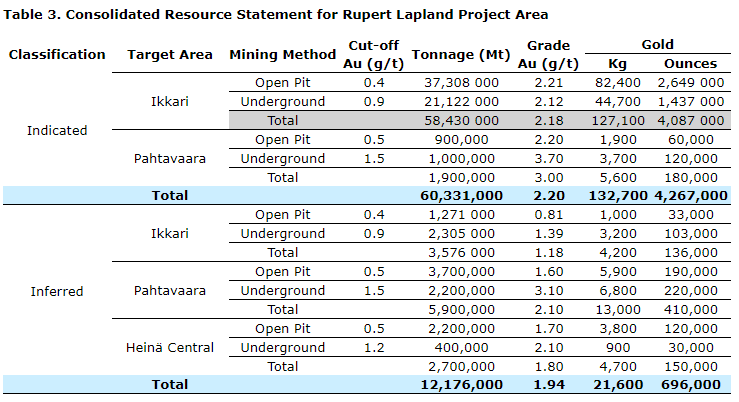Click ounces value 30,000
This screenshot has width=739, height=402.
tap(690, 348)
